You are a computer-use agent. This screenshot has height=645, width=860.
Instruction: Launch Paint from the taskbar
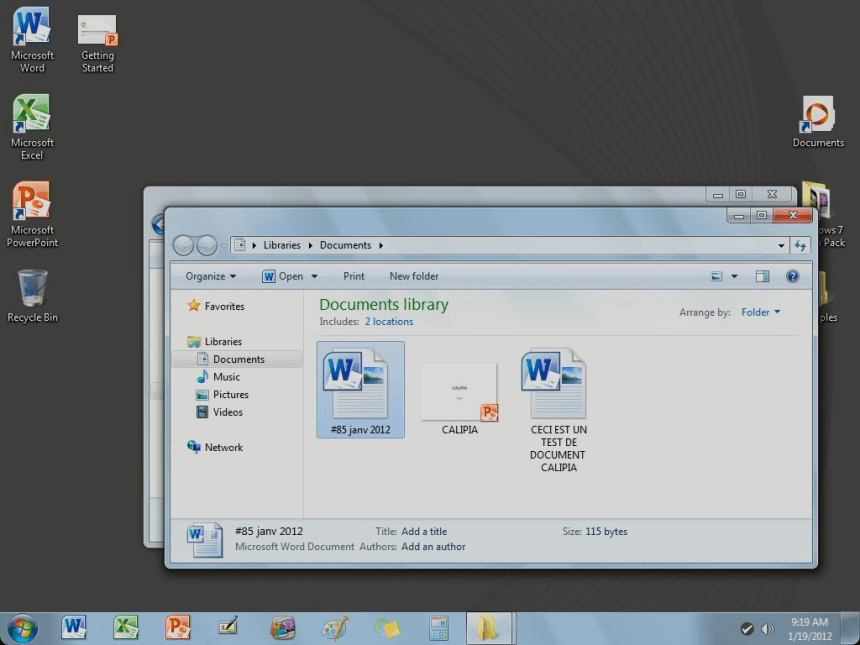pos(334,628)
